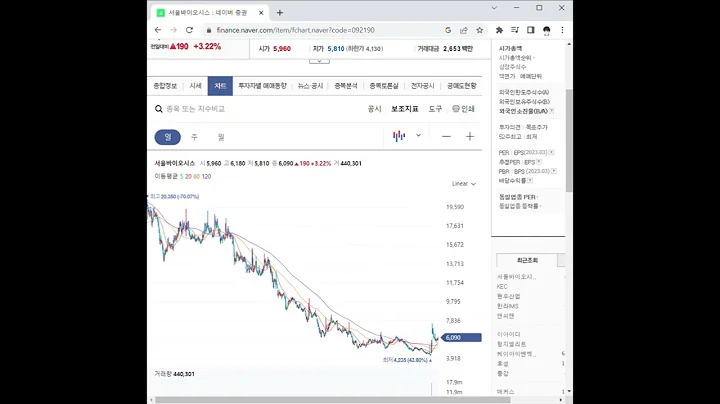Zoom out chart with minus icon
The width and height of the screenshot is (720, 404).
[x=446, y=136]
